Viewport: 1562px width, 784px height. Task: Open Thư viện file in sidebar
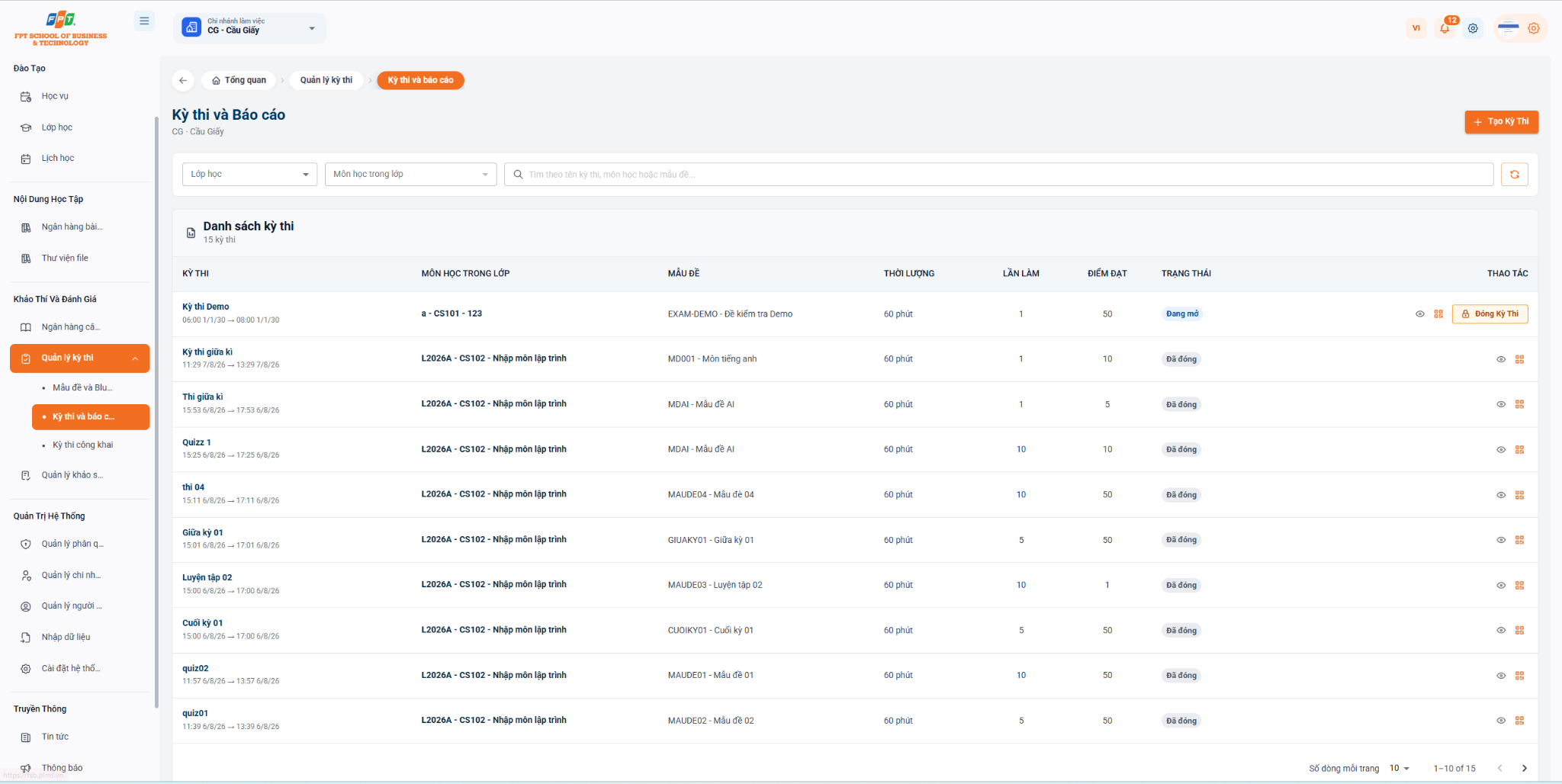(80, 259)
